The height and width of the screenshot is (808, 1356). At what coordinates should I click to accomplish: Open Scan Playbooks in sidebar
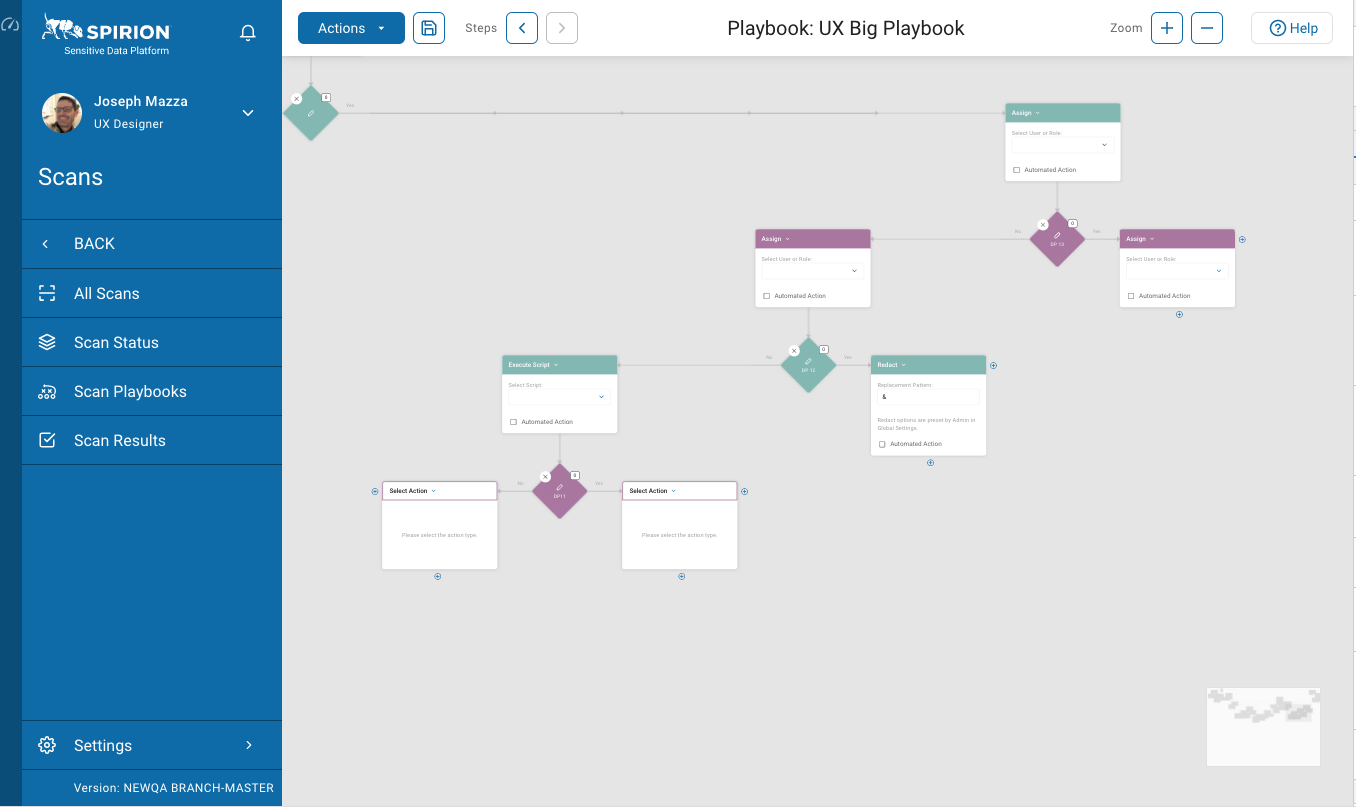[130, 392]
